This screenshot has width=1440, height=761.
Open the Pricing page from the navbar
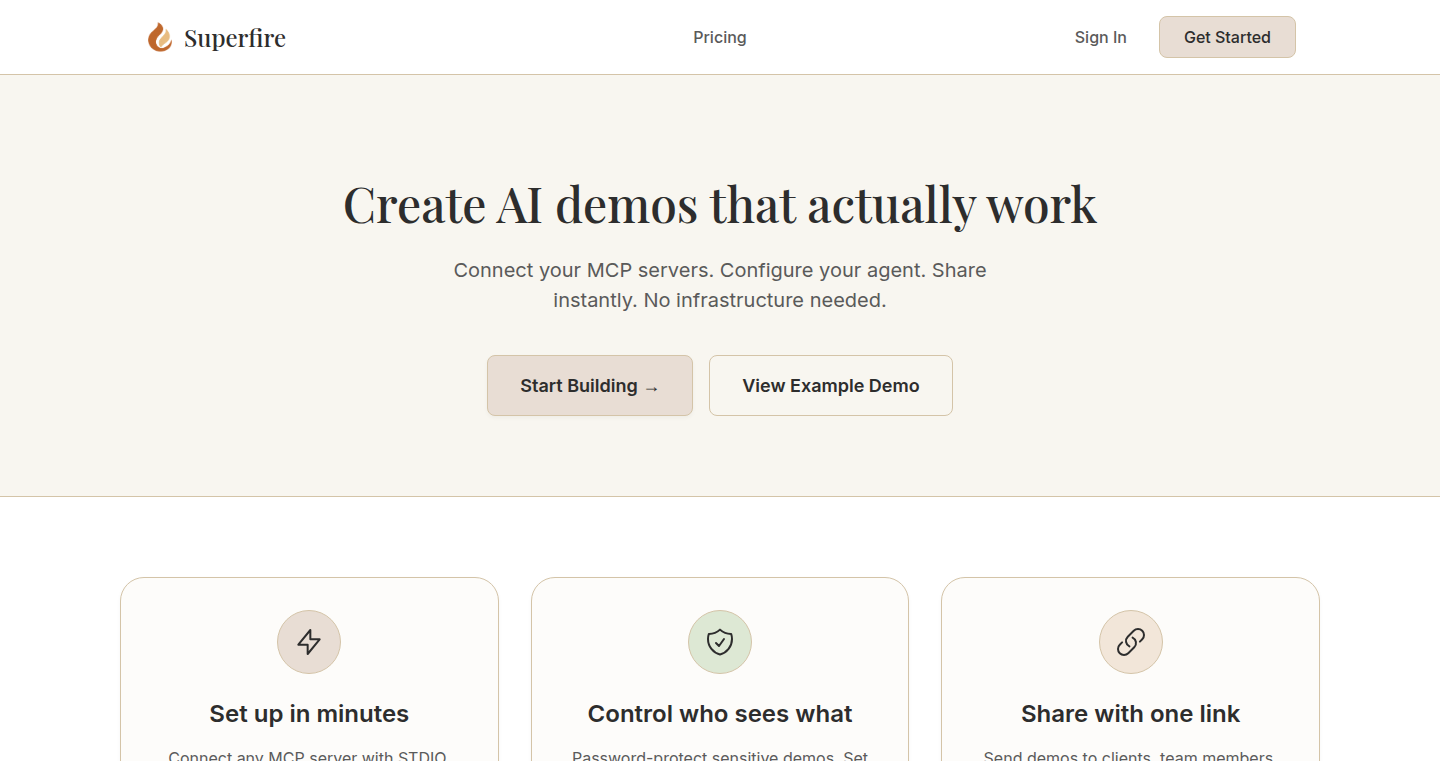tap(720, 37)
